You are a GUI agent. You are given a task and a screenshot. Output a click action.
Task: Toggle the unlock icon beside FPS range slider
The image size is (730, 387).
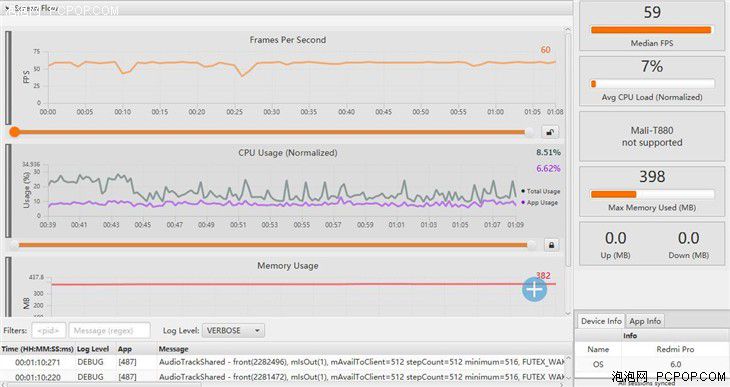tap(550, 132)
